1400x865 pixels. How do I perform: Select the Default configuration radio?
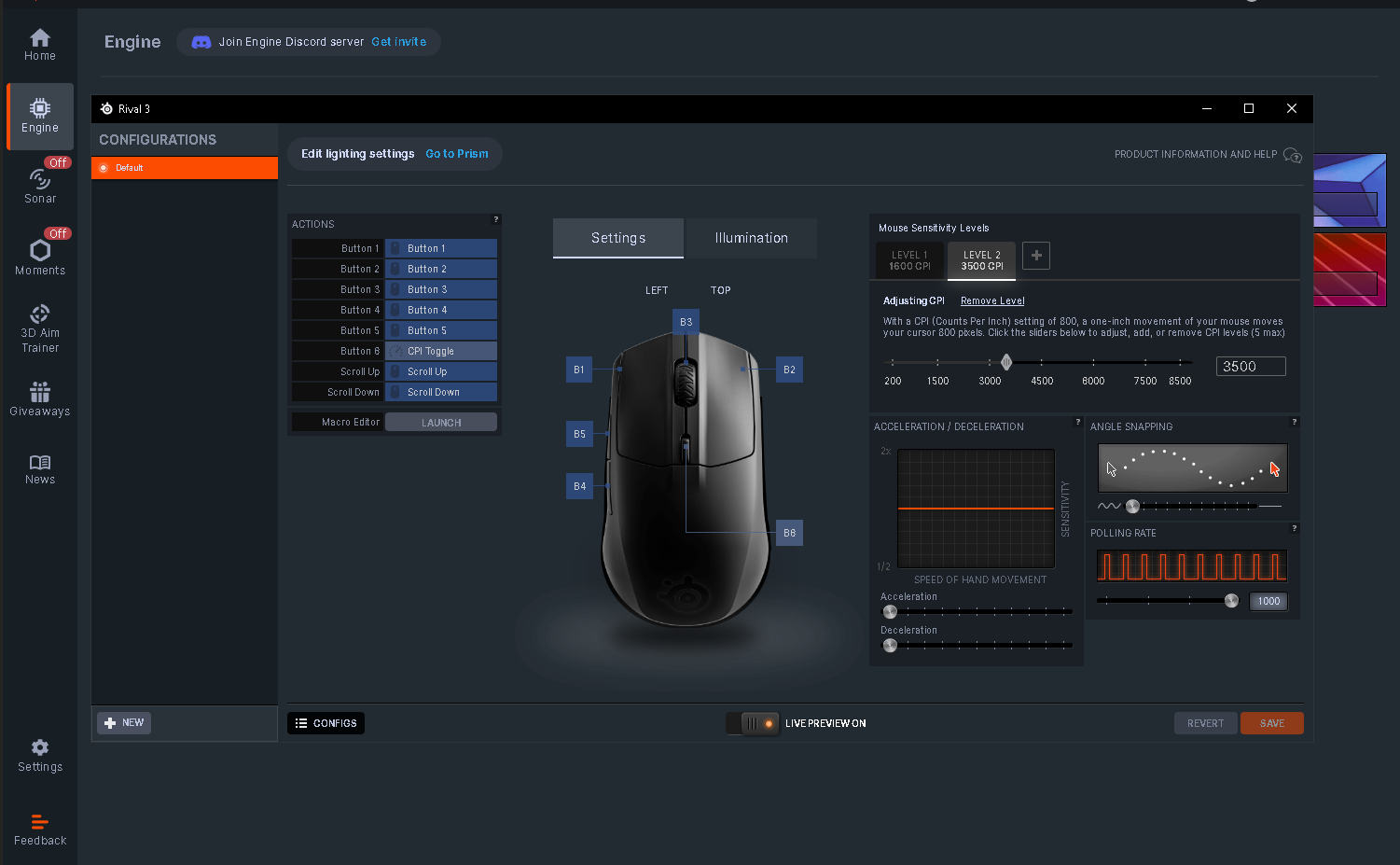[104, 168]
